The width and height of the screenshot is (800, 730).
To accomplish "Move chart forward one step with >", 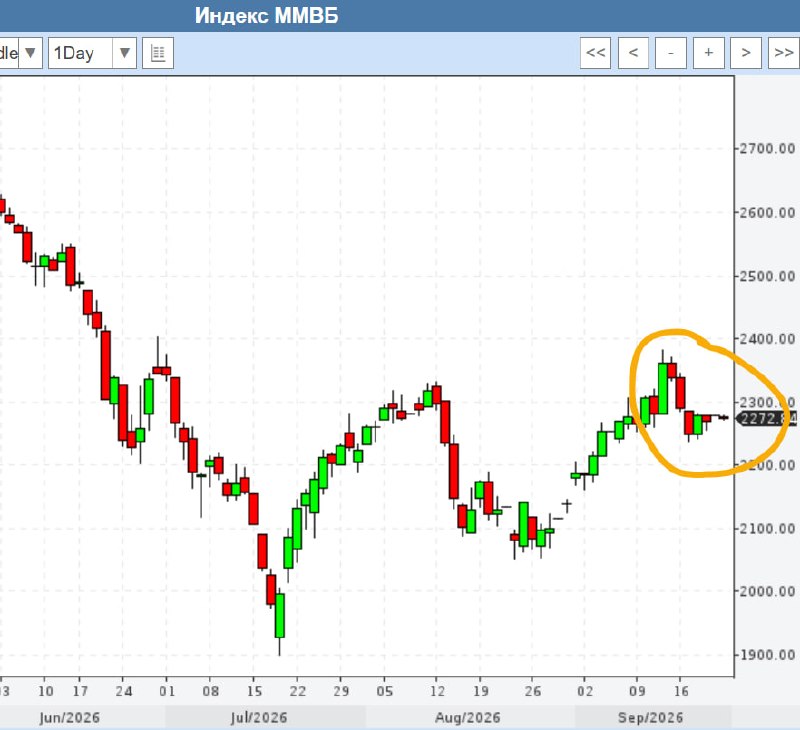I will (x=746, y=53).
